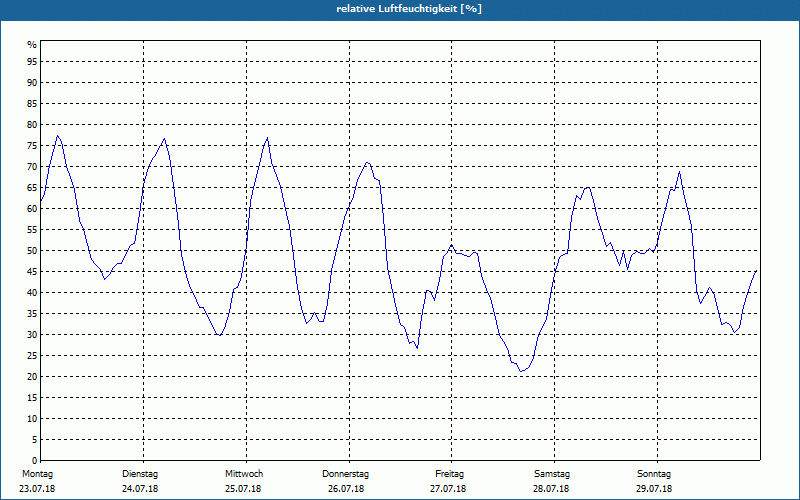
Task: Select the date label 23.07.18
Action: click(x=37, y=489)
